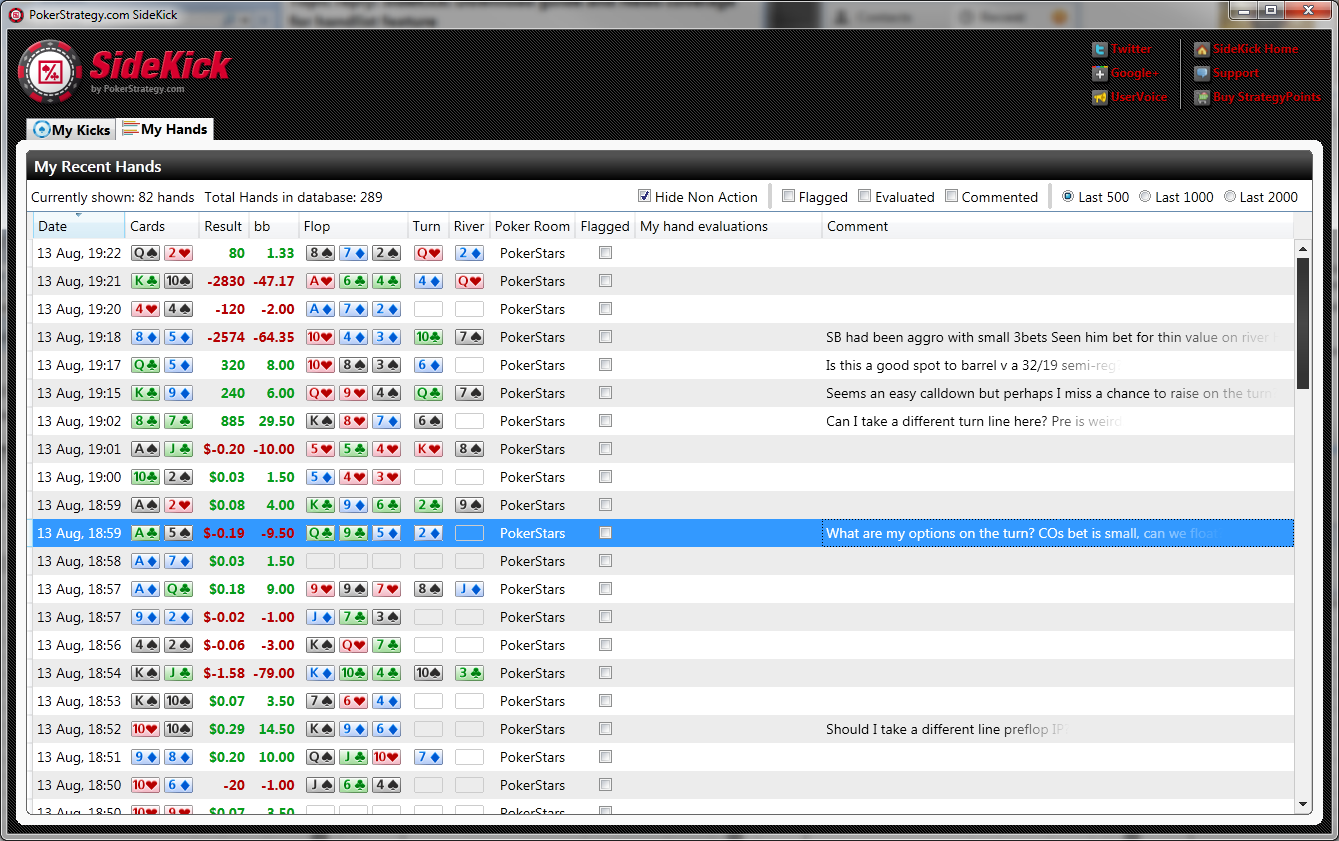
Task: Click the My hand evaluations column header
Action: [729, 226]
